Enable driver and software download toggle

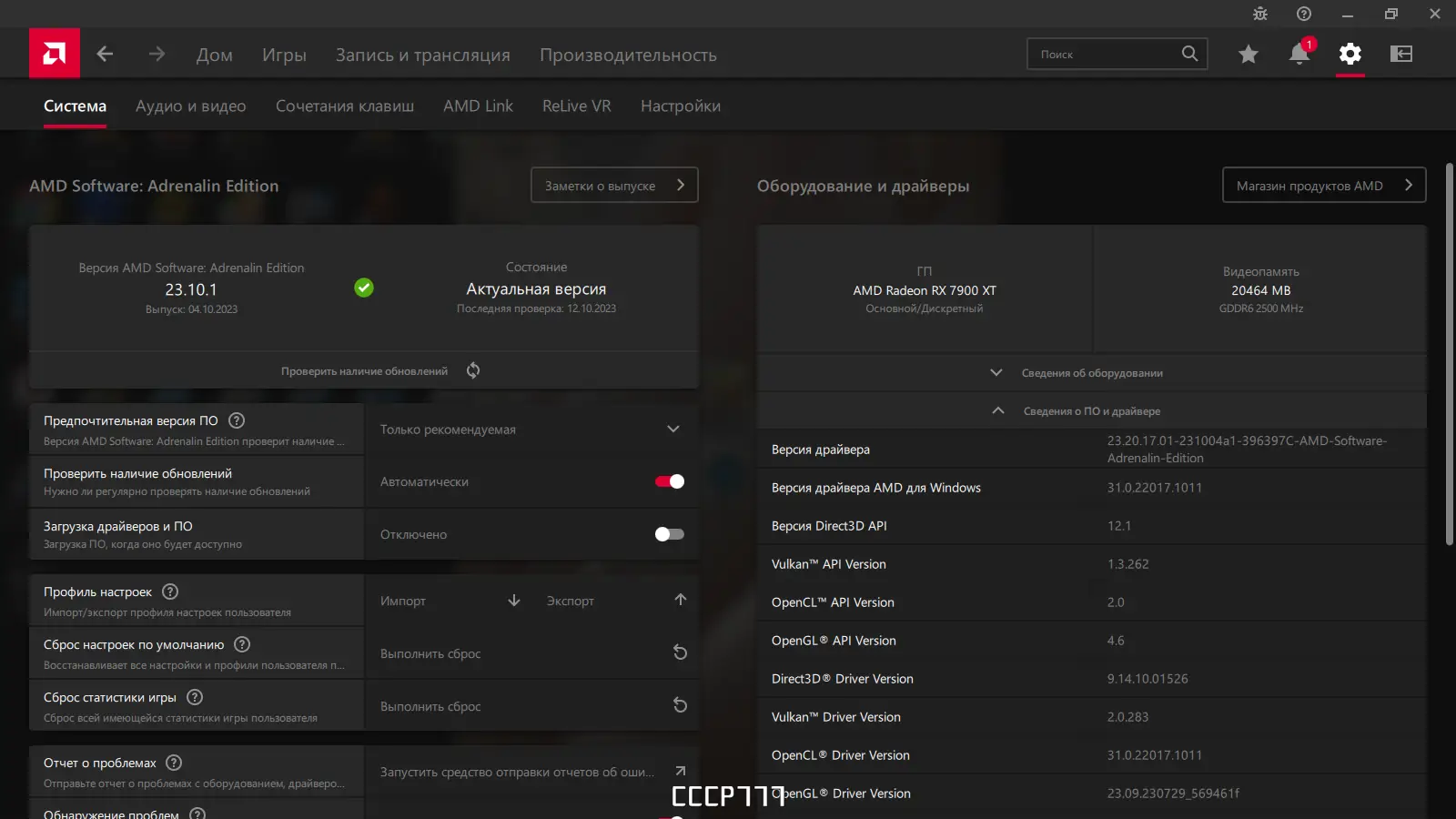(670, 534)
